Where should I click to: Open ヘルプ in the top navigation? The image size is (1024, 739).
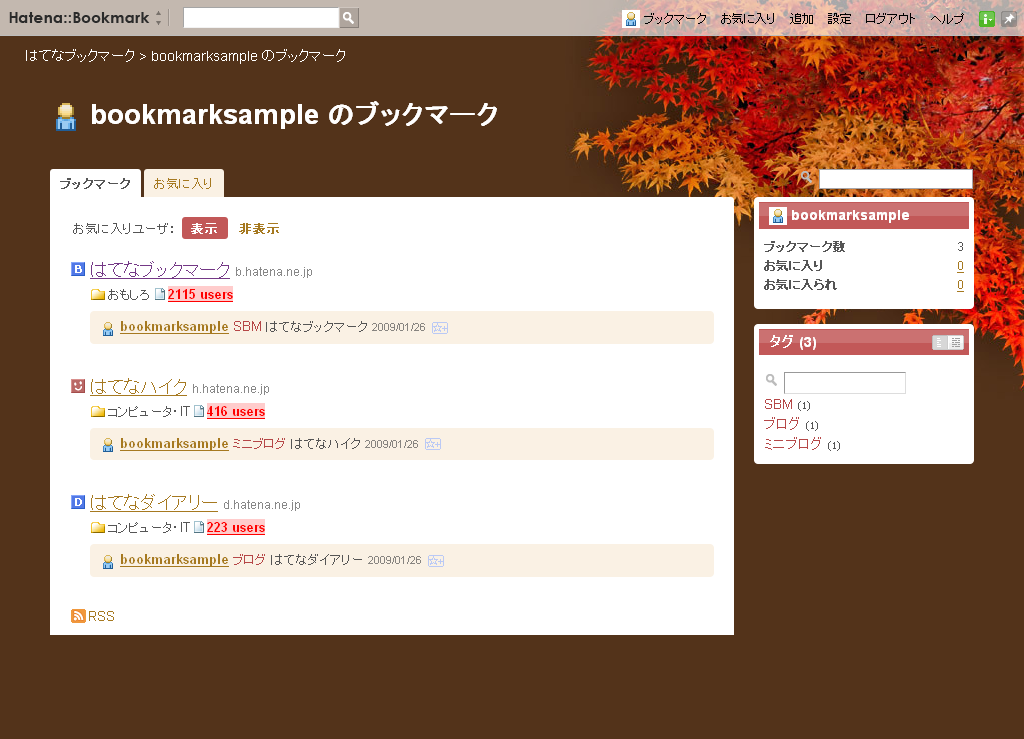point(947,19)
